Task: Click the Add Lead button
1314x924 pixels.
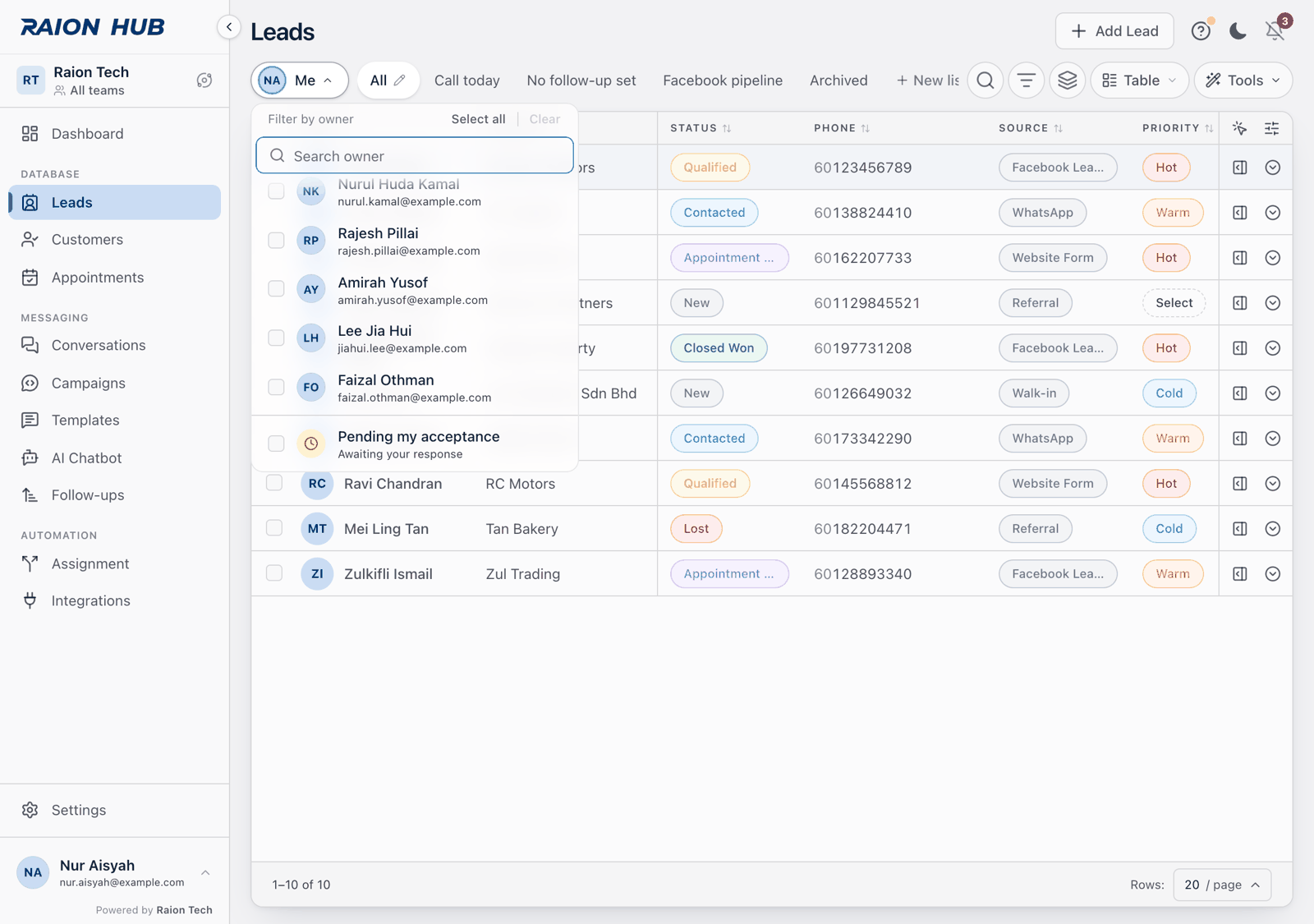Action: coord(1114,31)
